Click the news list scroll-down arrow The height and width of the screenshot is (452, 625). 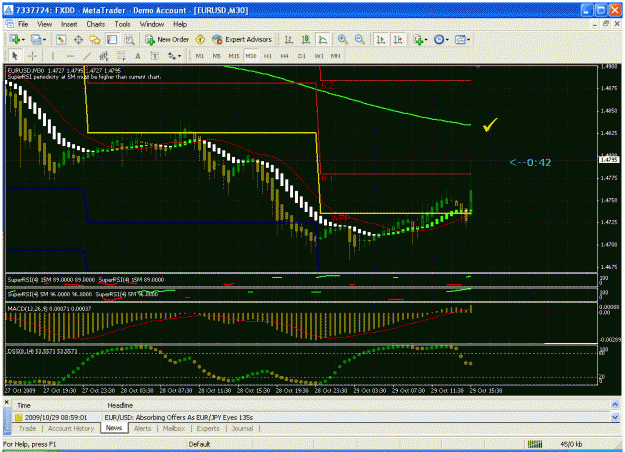coord(615,417)
